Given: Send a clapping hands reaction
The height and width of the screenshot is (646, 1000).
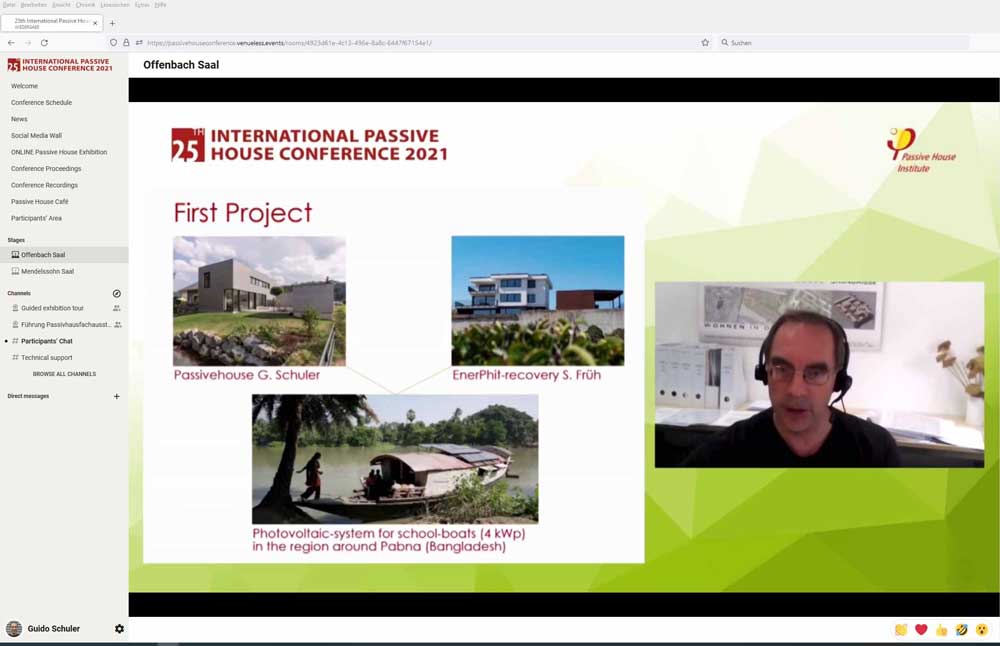Looking at the screenshot, I should coord(901,630).
